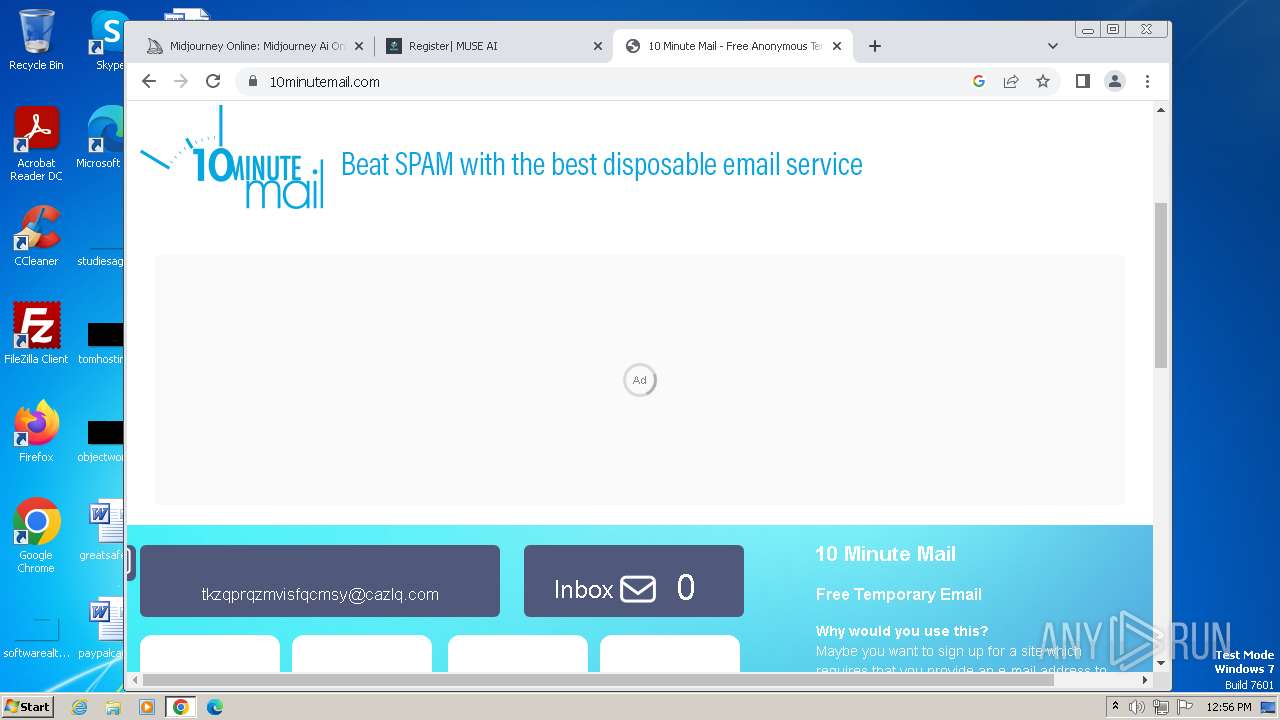Click the page scrollbar down arrow
The width and height of the screenshot is (1280, 720).
point(1161,663)
